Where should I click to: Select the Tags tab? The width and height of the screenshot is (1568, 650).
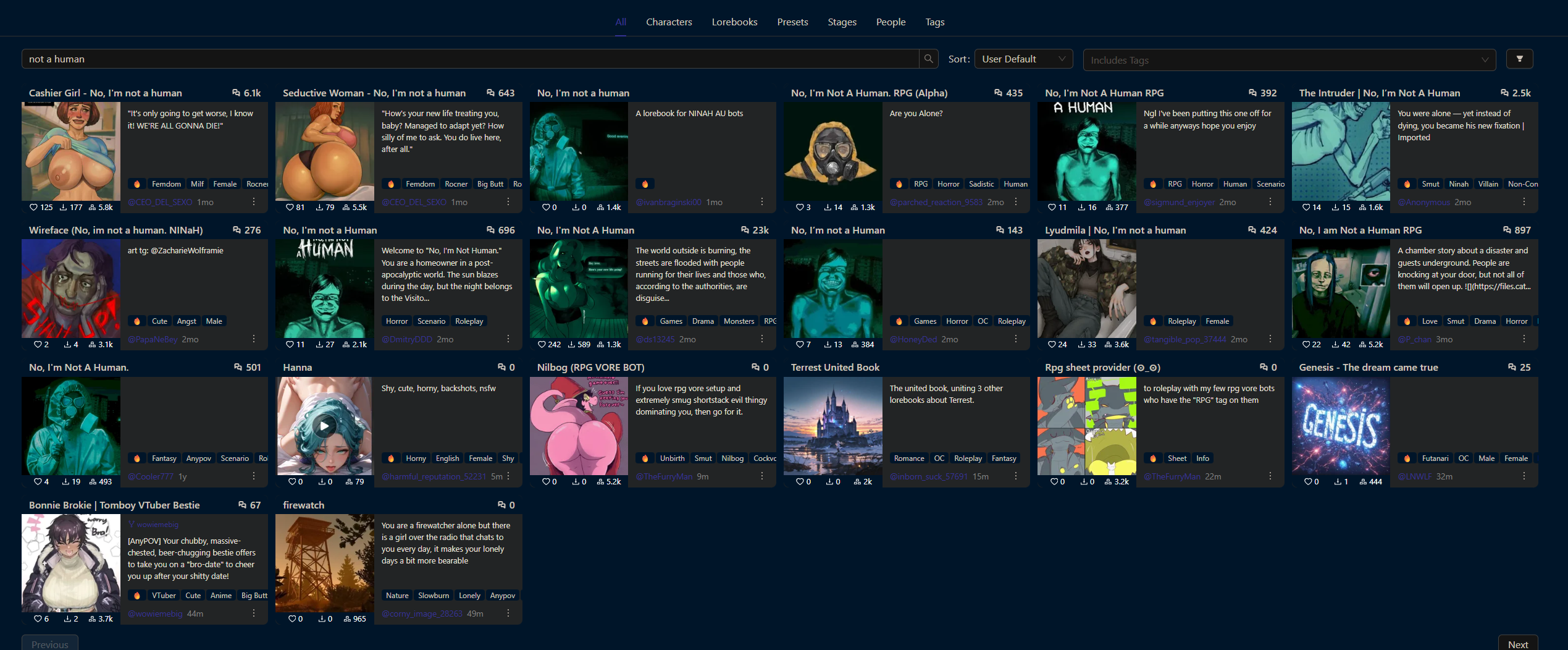(x=934, y=22)
